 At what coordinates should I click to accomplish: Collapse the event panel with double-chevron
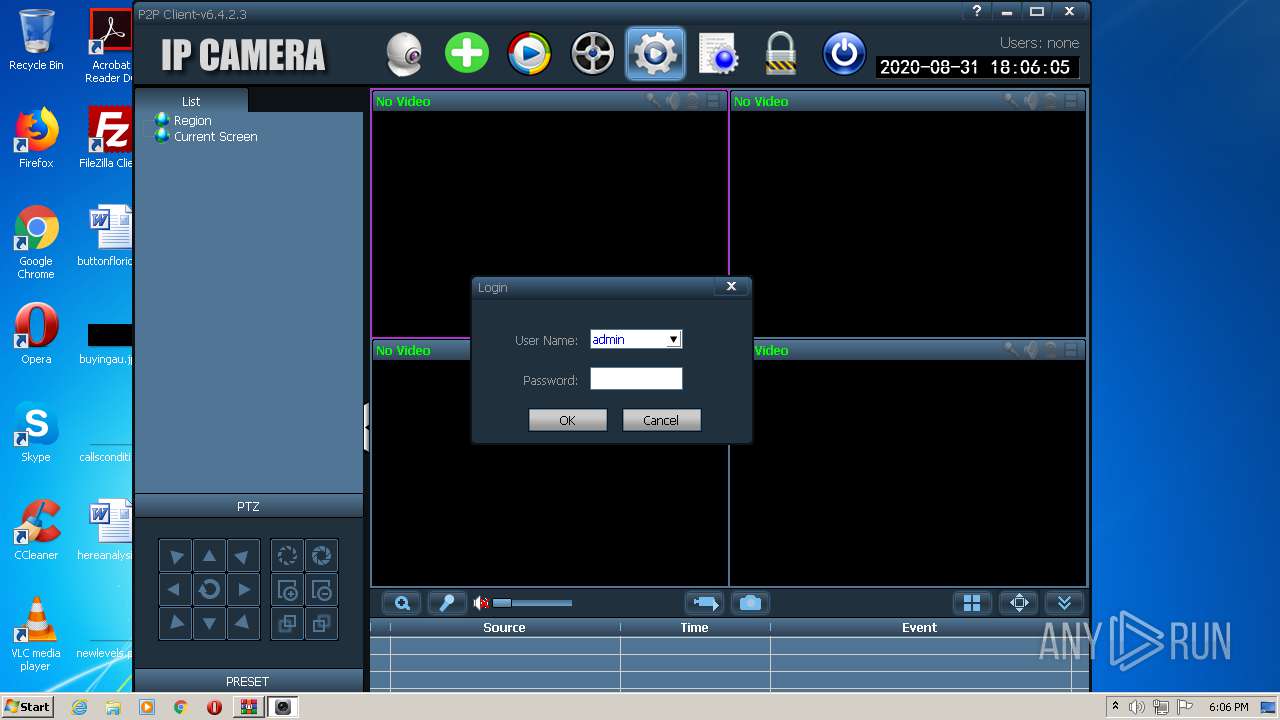(x=1065, y=603)
